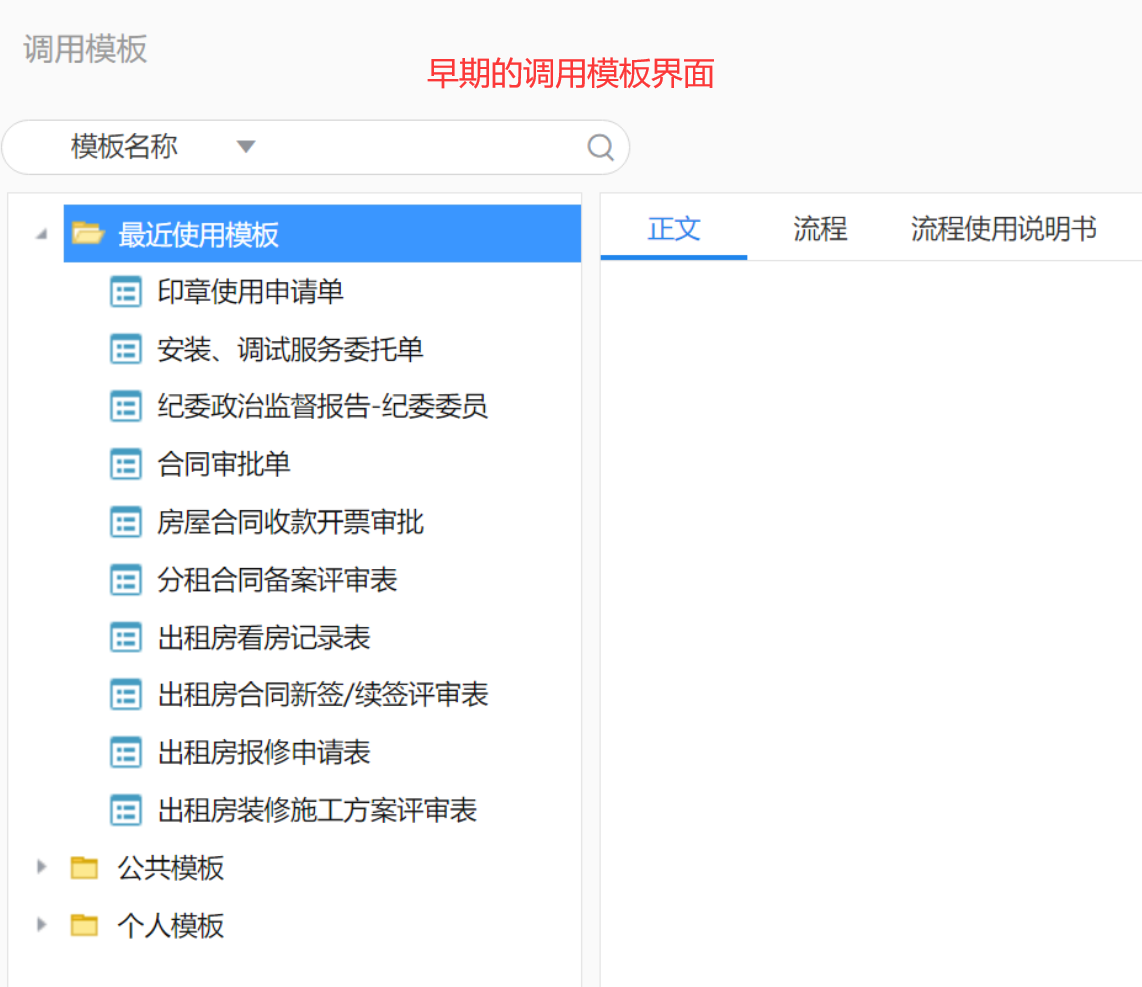Collapse the 最近使用模板 folder arrow
The image size is (1142, 987).
click(41, 235)
